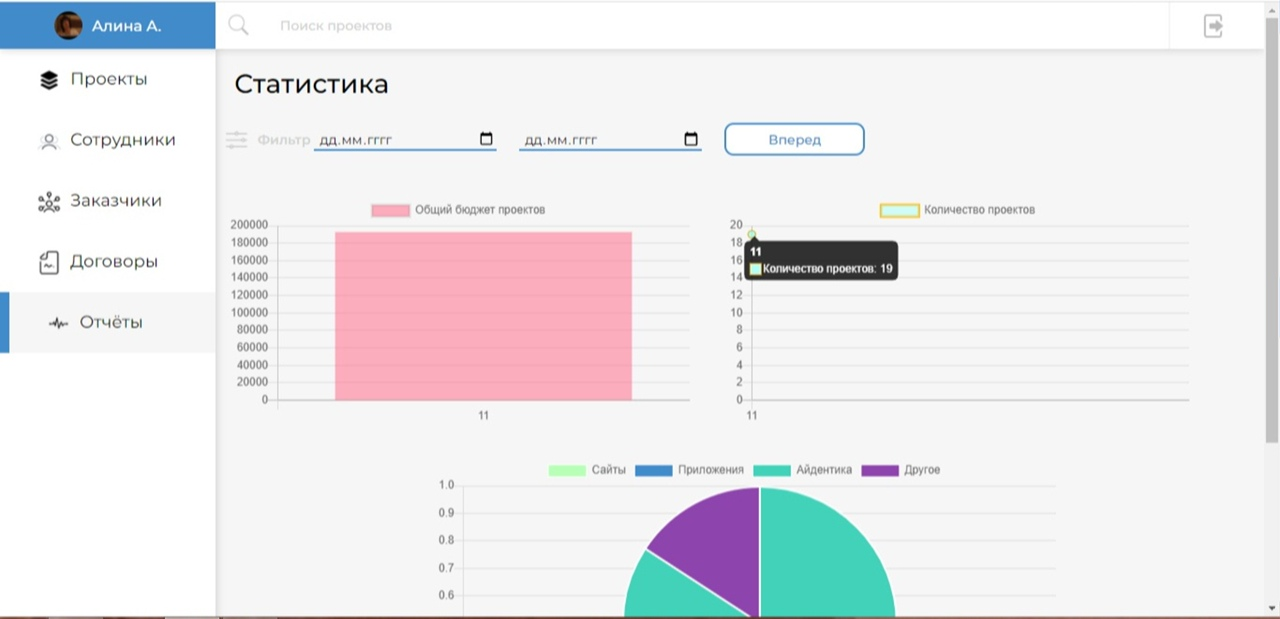1280x619 pixels.
Task: Click the Отчёты pulse icon
Action: pos(59,323)
